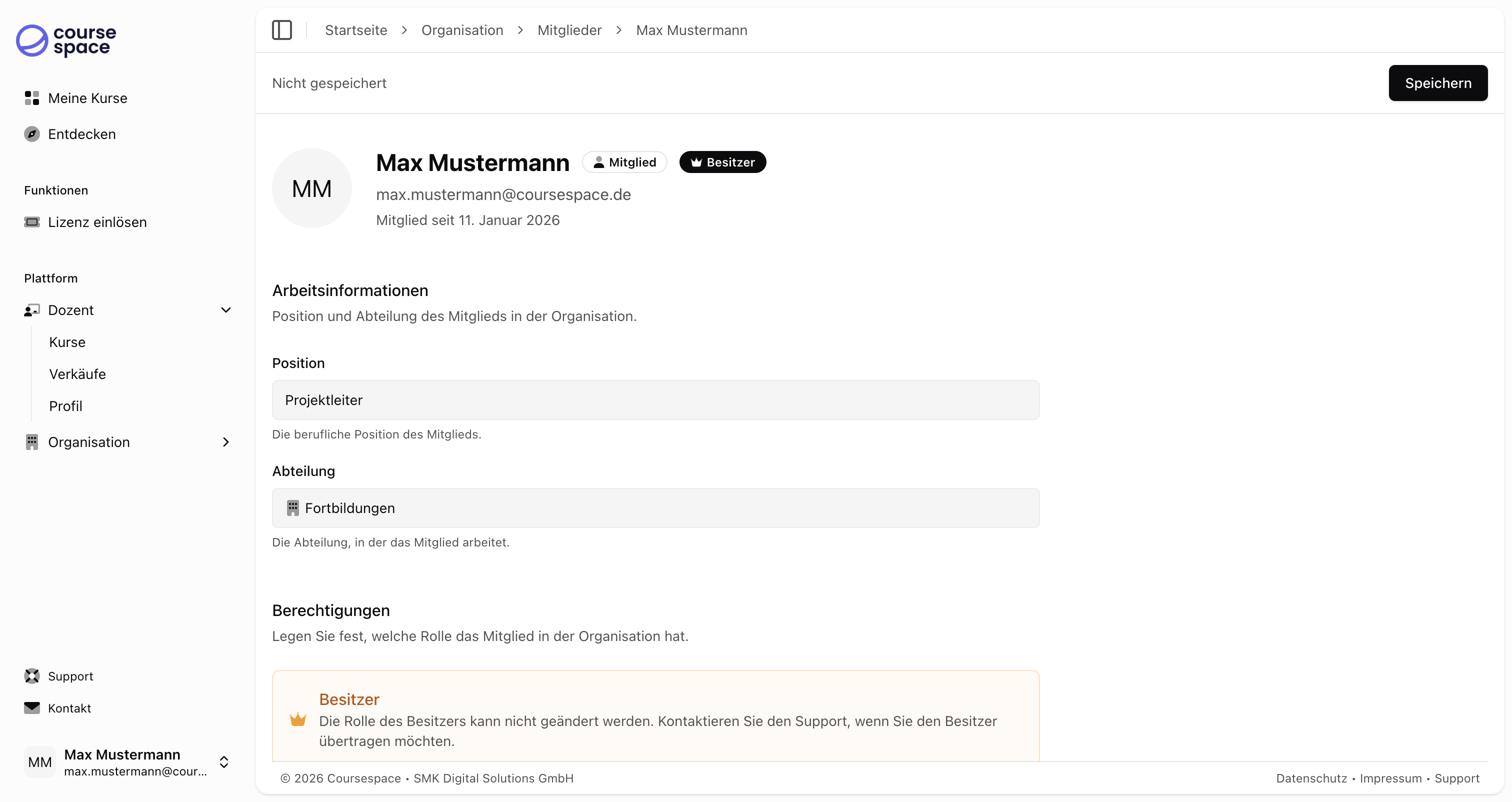Click the Support lifebuoy icon
This screenshot has width=1512, height=802.
click(x=31, y=676)
